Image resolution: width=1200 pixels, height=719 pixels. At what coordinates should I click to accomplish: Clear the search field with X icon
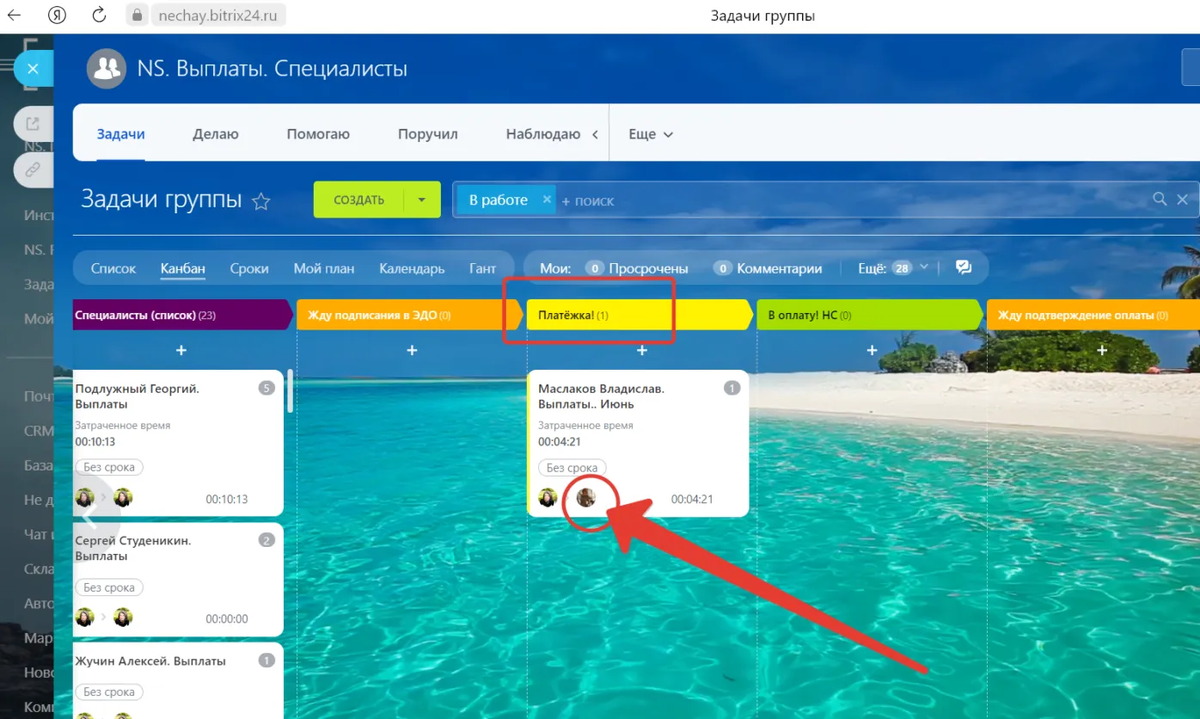[1183, 200]
